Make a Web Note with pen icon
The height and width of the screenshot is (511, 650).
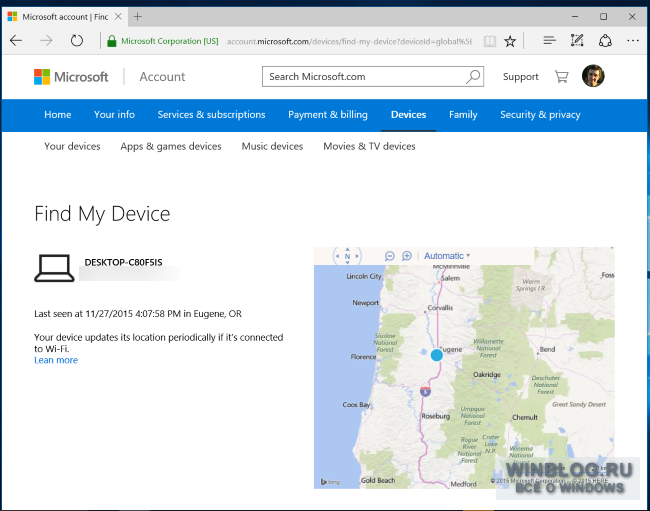pyautogui.click(x=577, y=40)
